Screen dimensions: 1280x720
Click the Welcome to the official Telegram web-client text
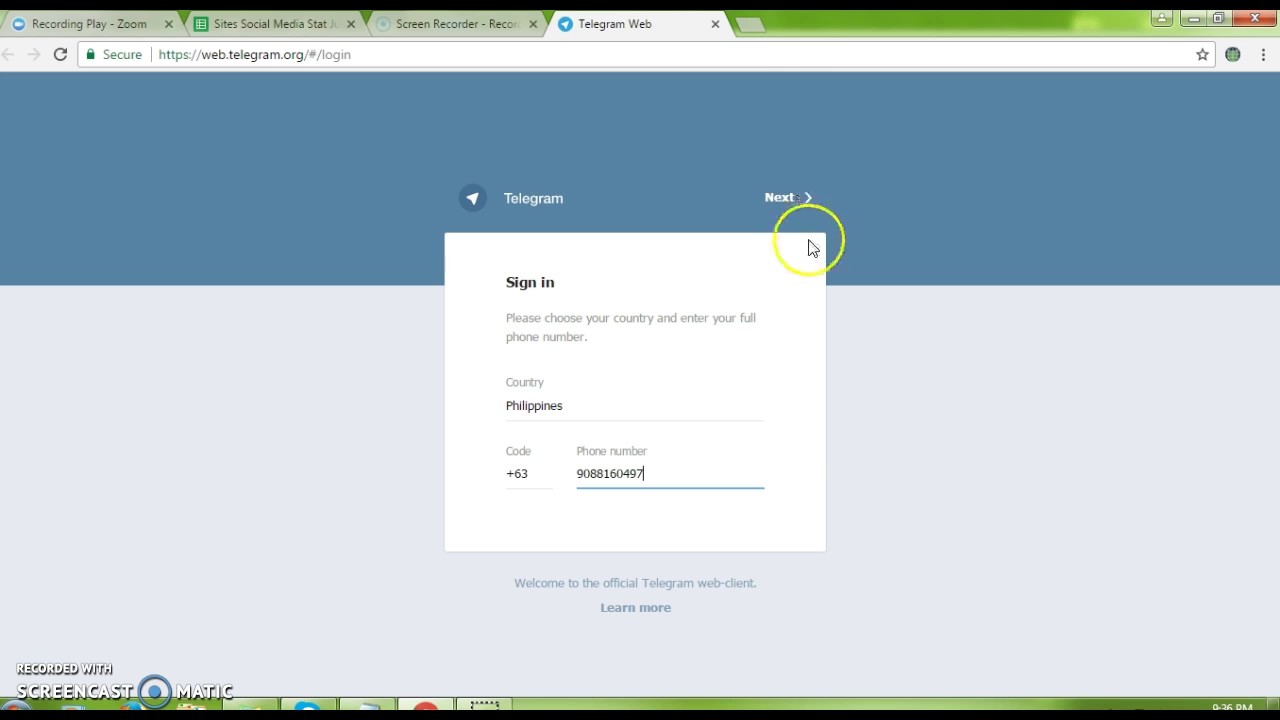coord(635,583)
